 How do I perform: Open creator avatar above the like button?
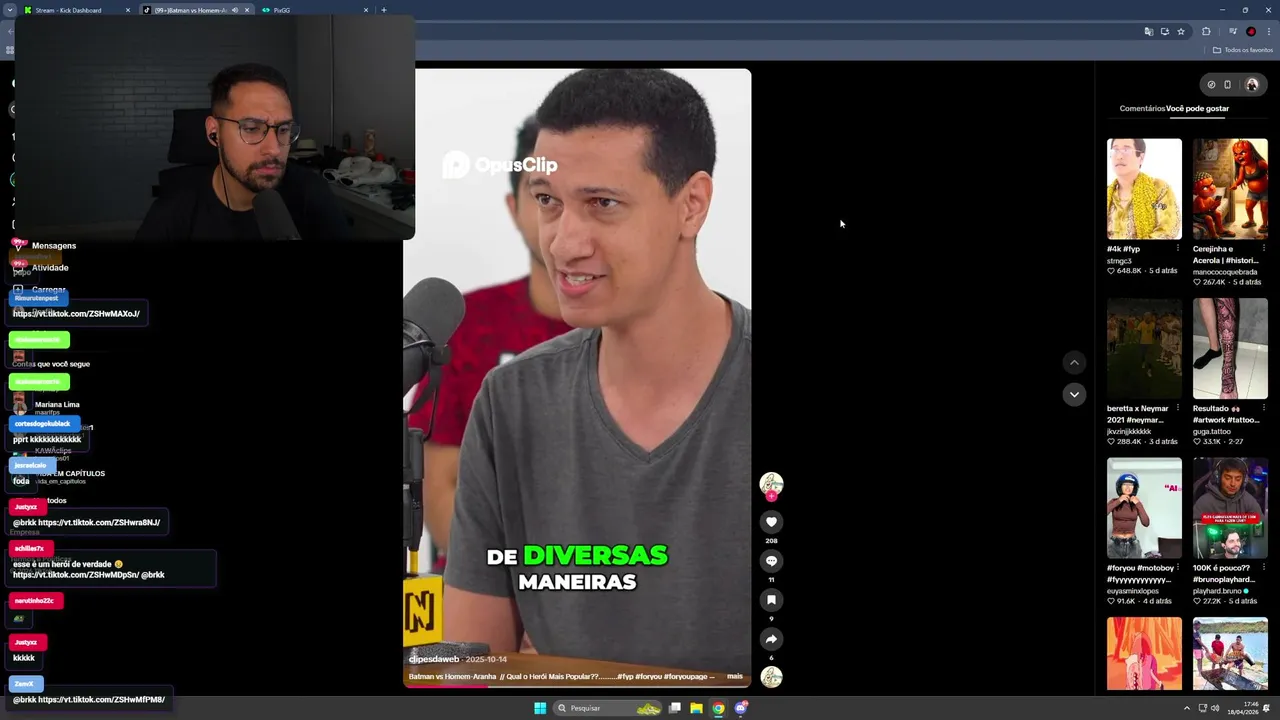click(771, 484)
